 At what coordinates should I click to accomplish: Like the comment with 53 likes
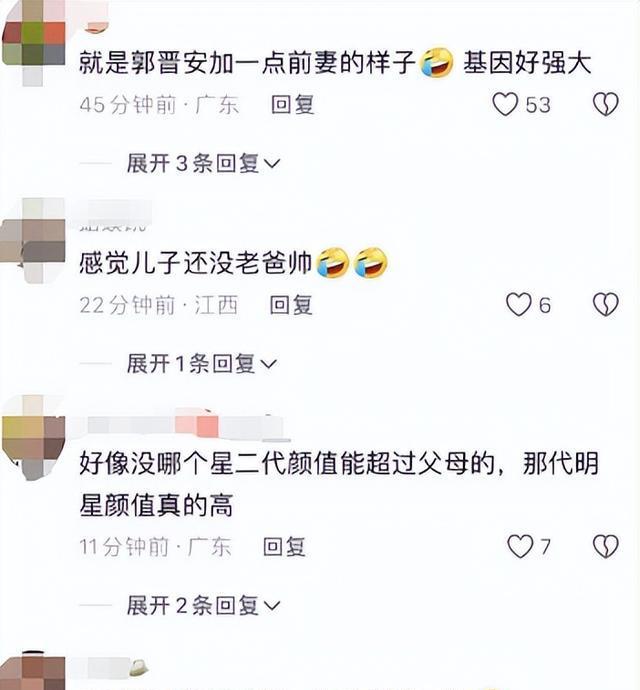tap(505, 104)
